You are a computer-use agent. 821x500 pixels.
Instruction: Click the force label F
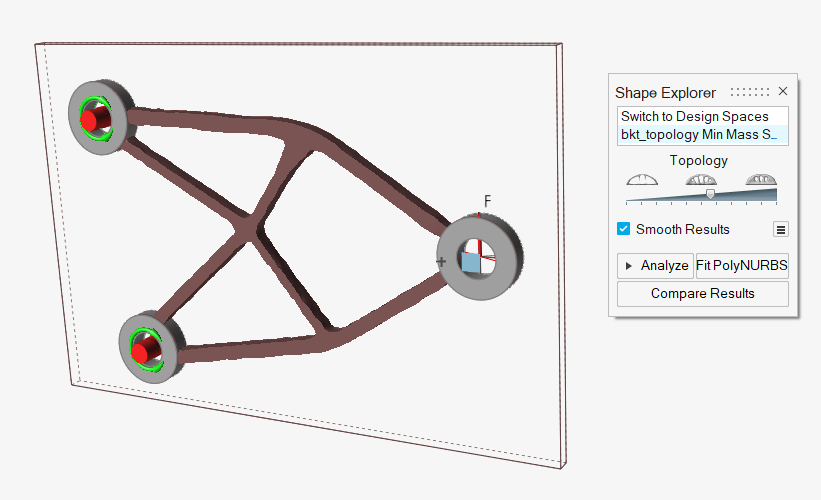click(487, 200)
